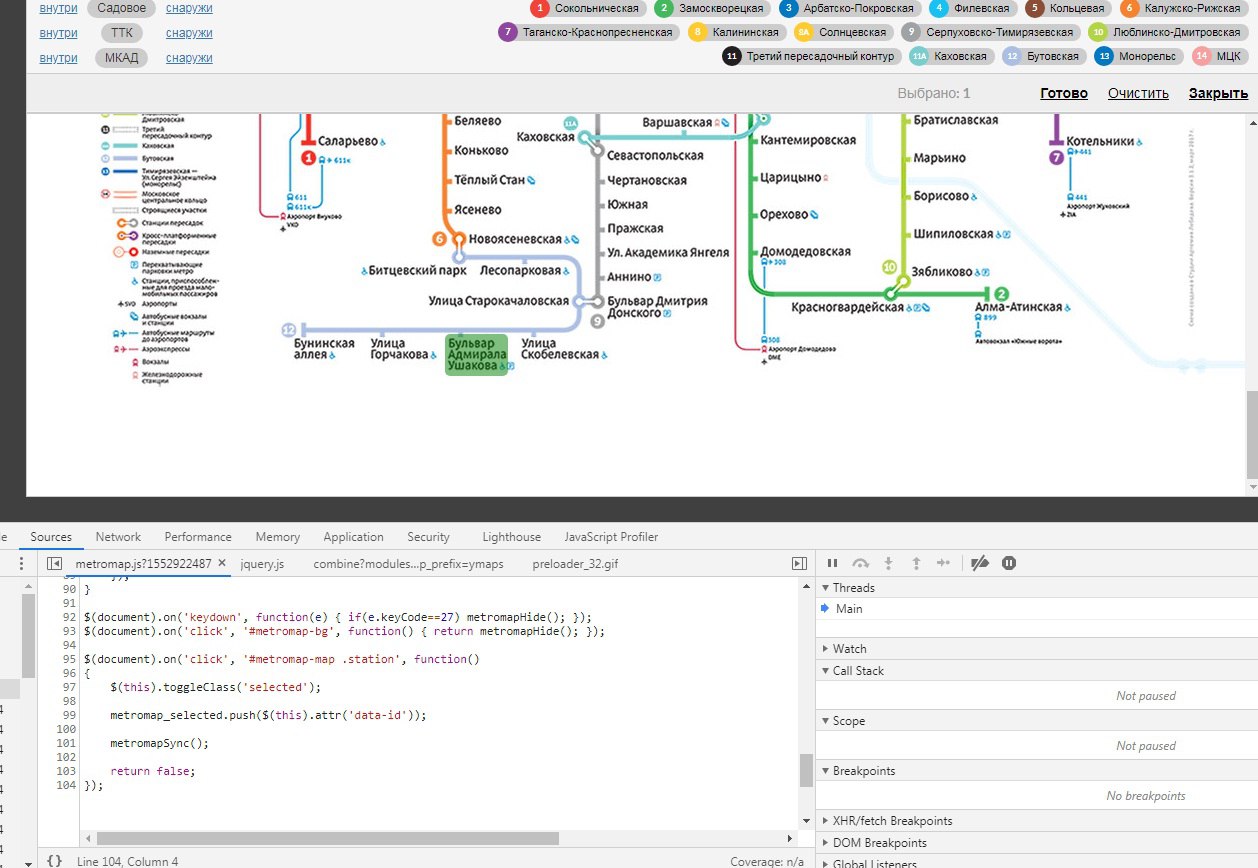The image size is (1258, 868).
Task: Click the Закрыть link
Action: (1218, 93)
